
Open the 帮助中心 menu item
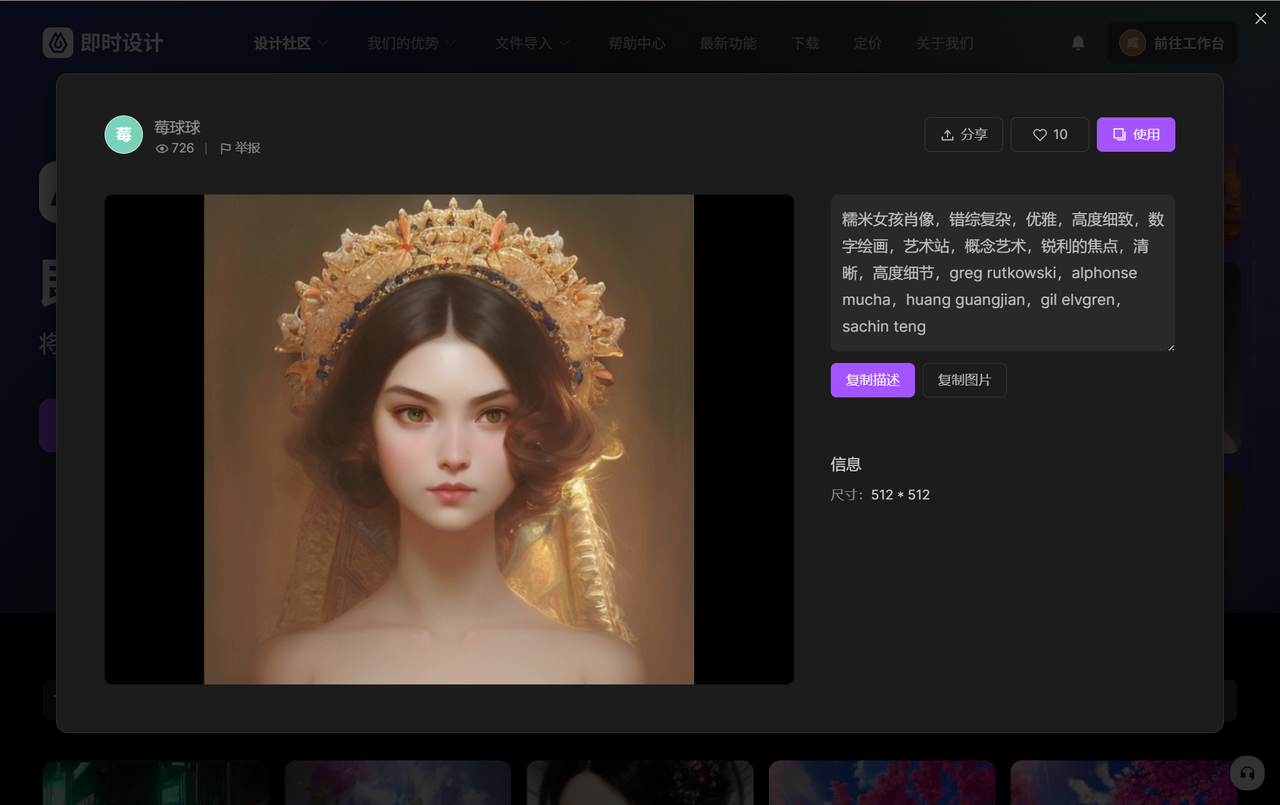[x=637, y=43]
